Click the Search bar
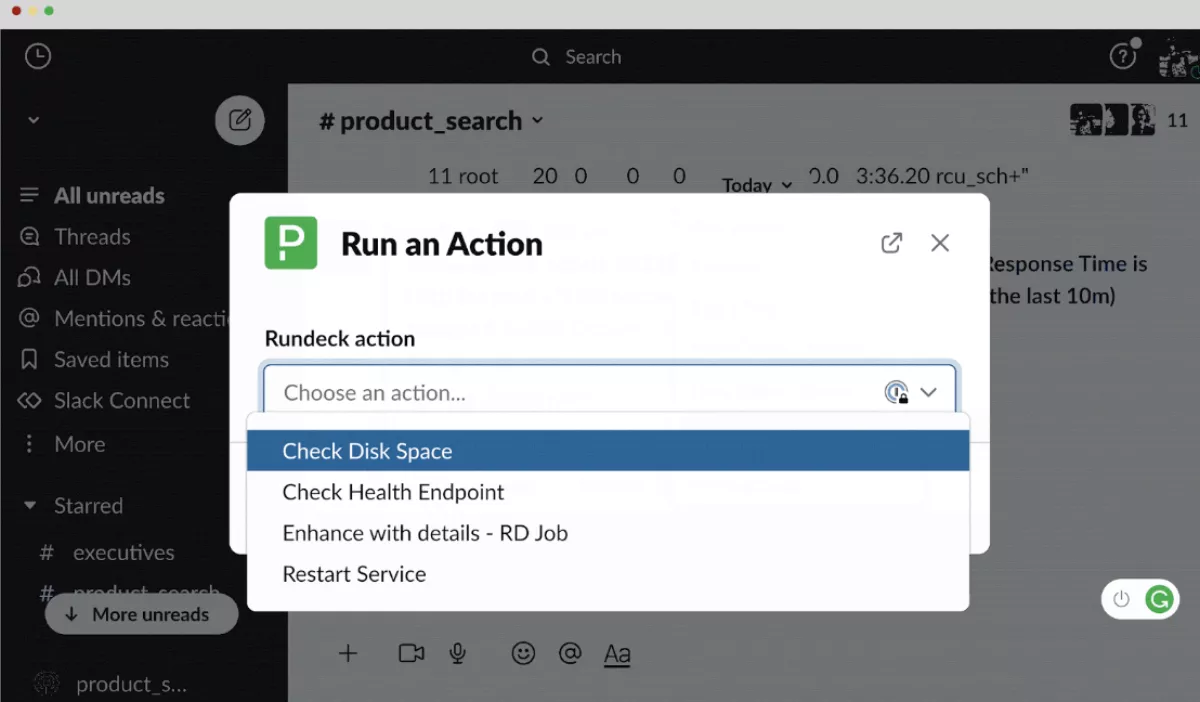Screen dimensions: 1200x702 (x=577, y=57)
